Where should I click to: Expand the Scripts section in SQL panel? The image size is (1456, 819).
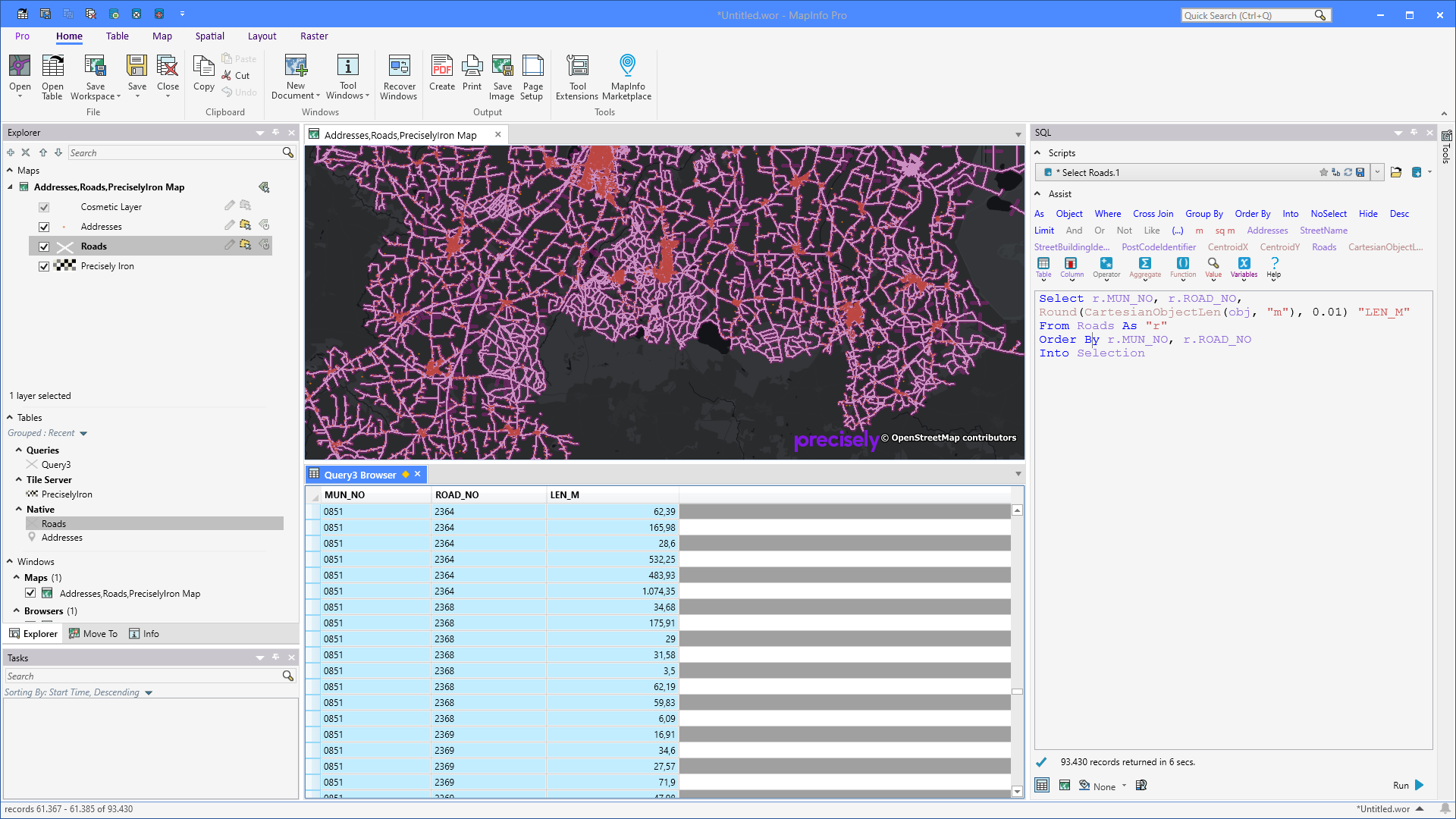click(x=1037, y=152)
